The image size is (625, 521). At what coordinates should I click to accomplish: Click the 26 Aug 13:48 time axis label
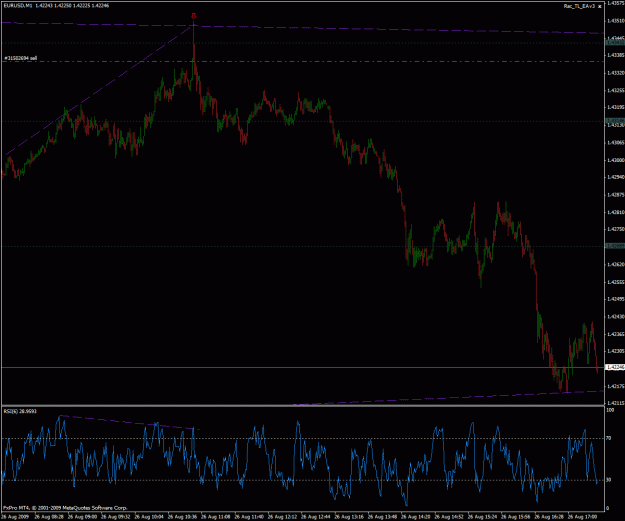click(383, 517)
